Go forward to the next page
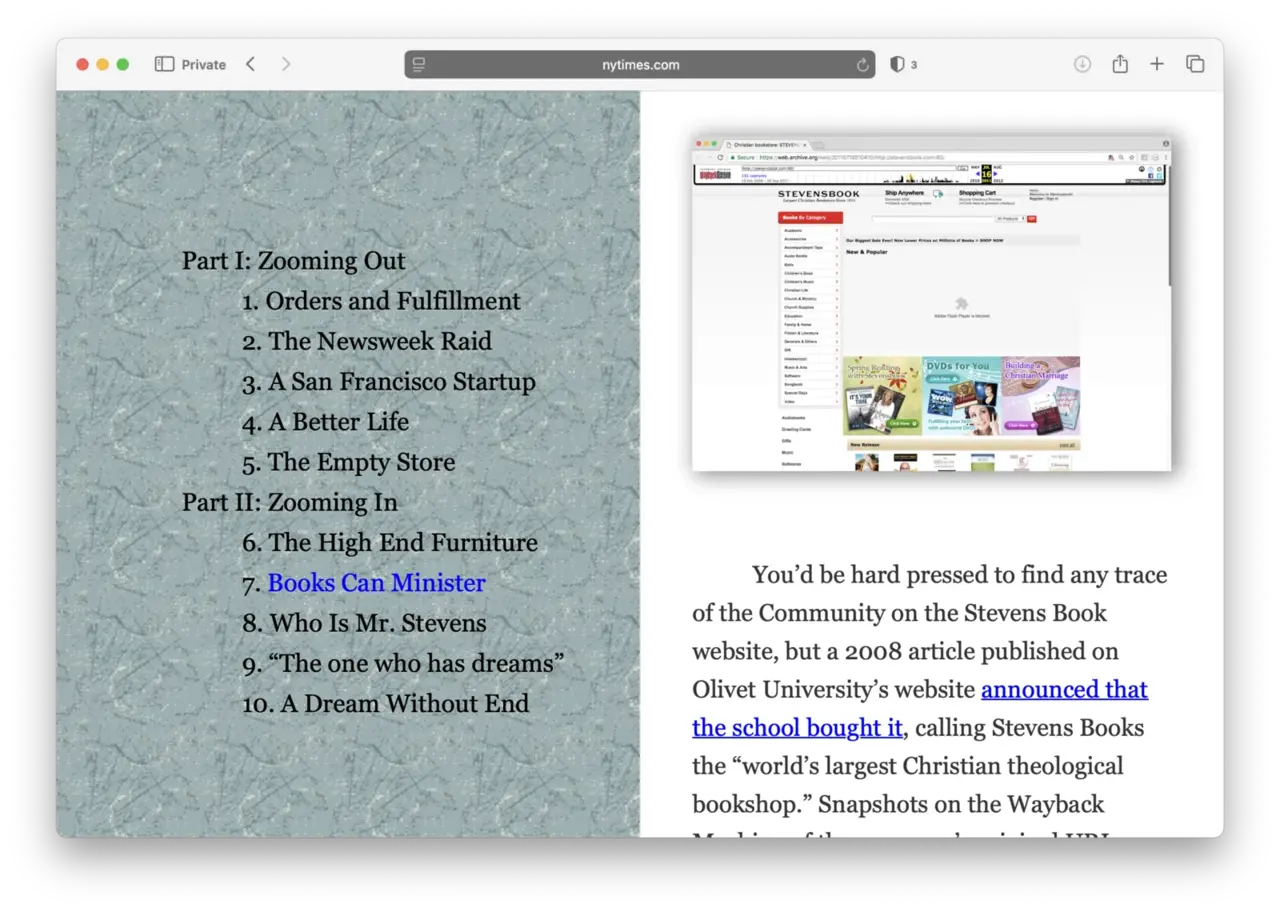Image resolution: width=1280 pixels, height=912 pixels. click(286, 64)
